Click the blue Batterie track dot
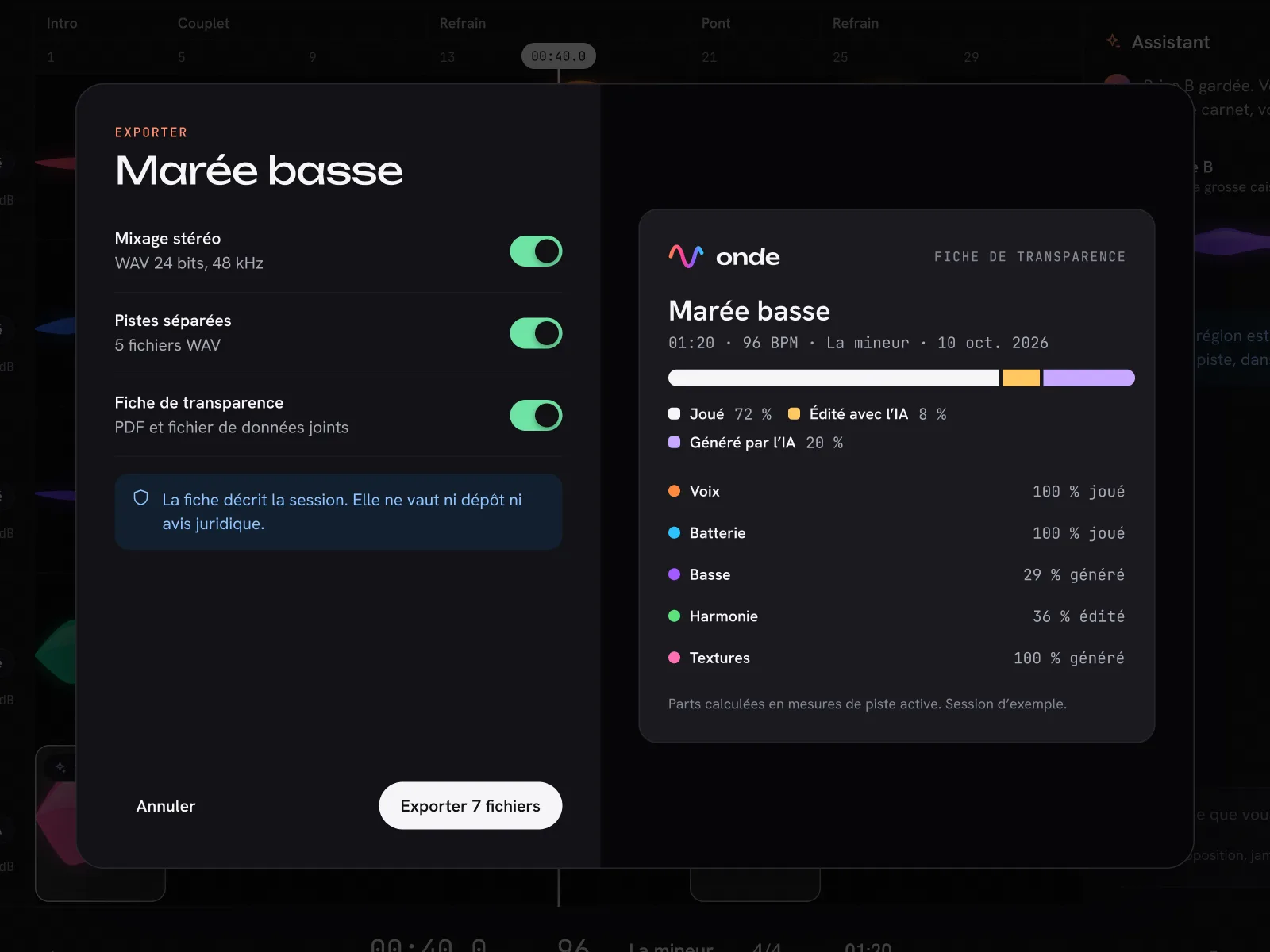The image size is (1270, 952). [x=675, y=533]
